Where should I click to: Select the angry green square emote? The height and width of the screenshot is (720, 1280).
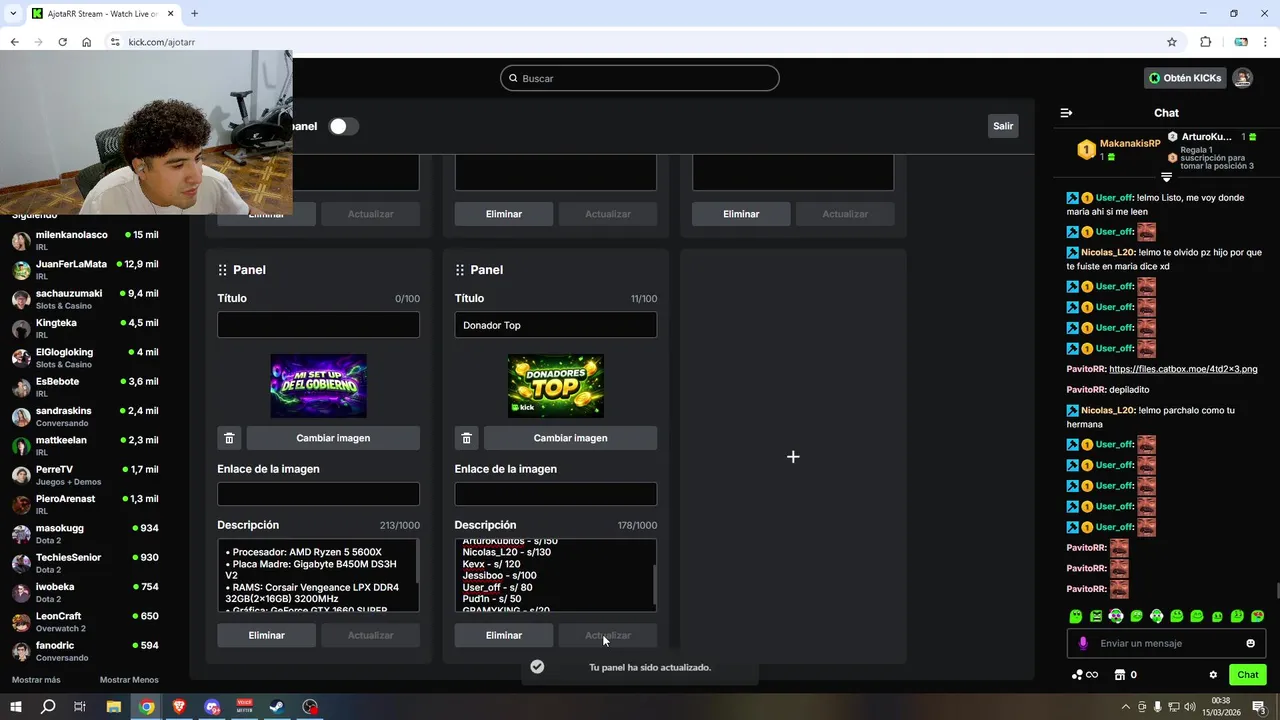(1096, 616)
